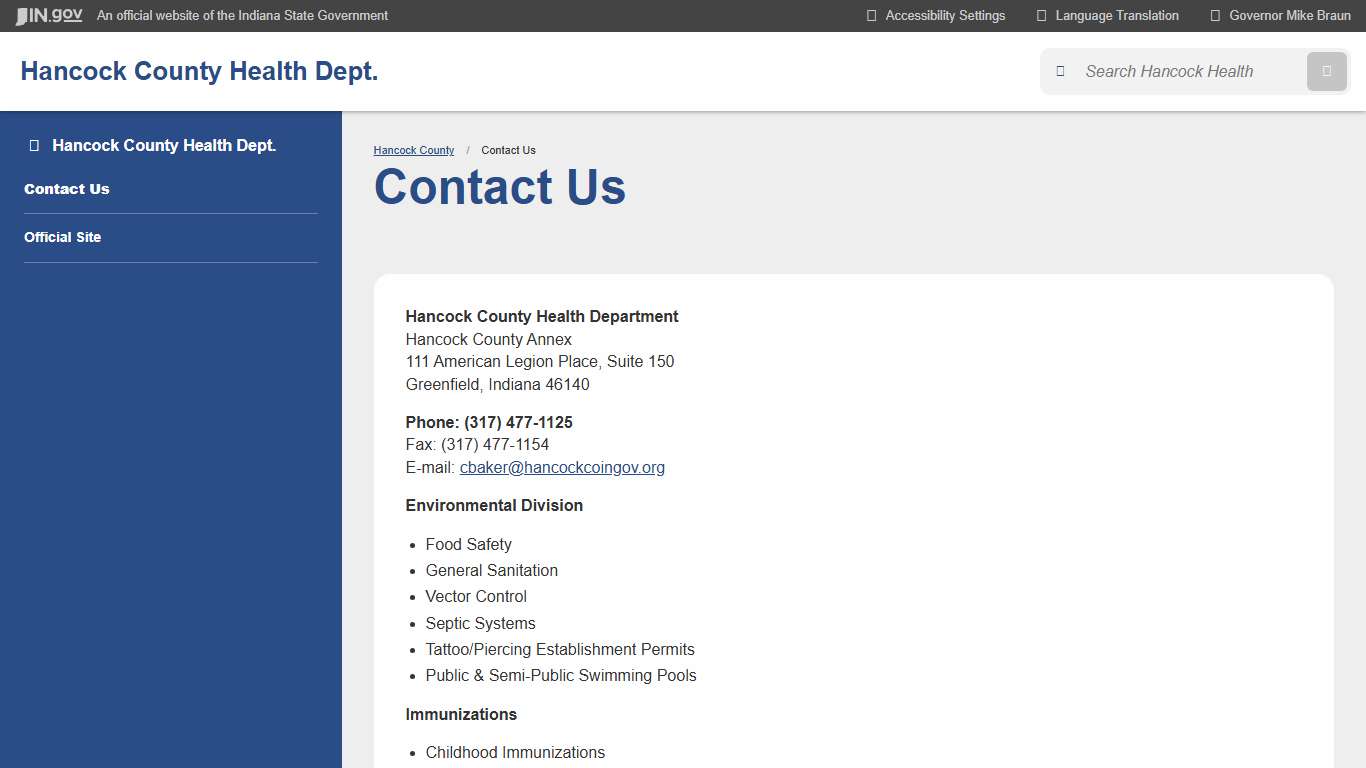Screen dimensions: 1366x768
Task: Open Official Site from the sidebar menu
Action: click(x=62, y=237)
